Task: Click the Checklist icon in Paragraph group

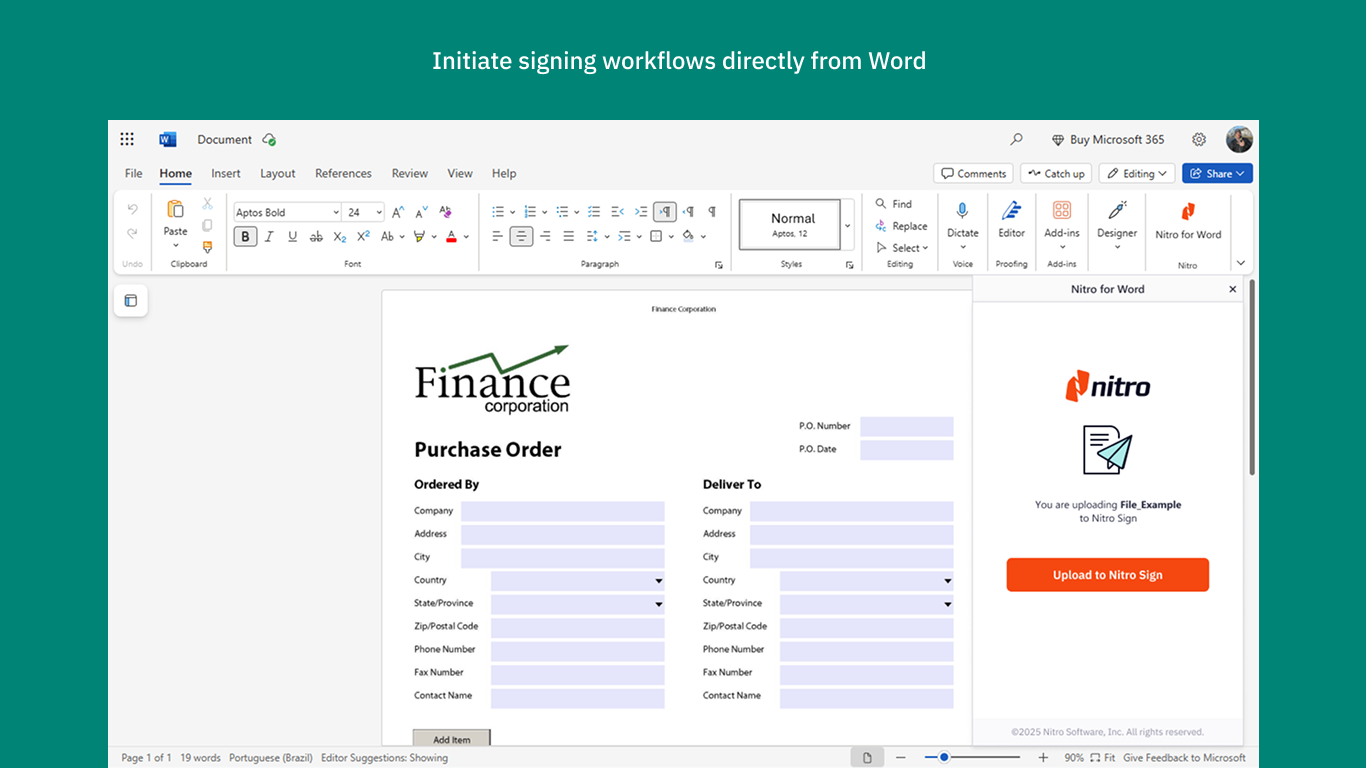Action: click(594, 211)
